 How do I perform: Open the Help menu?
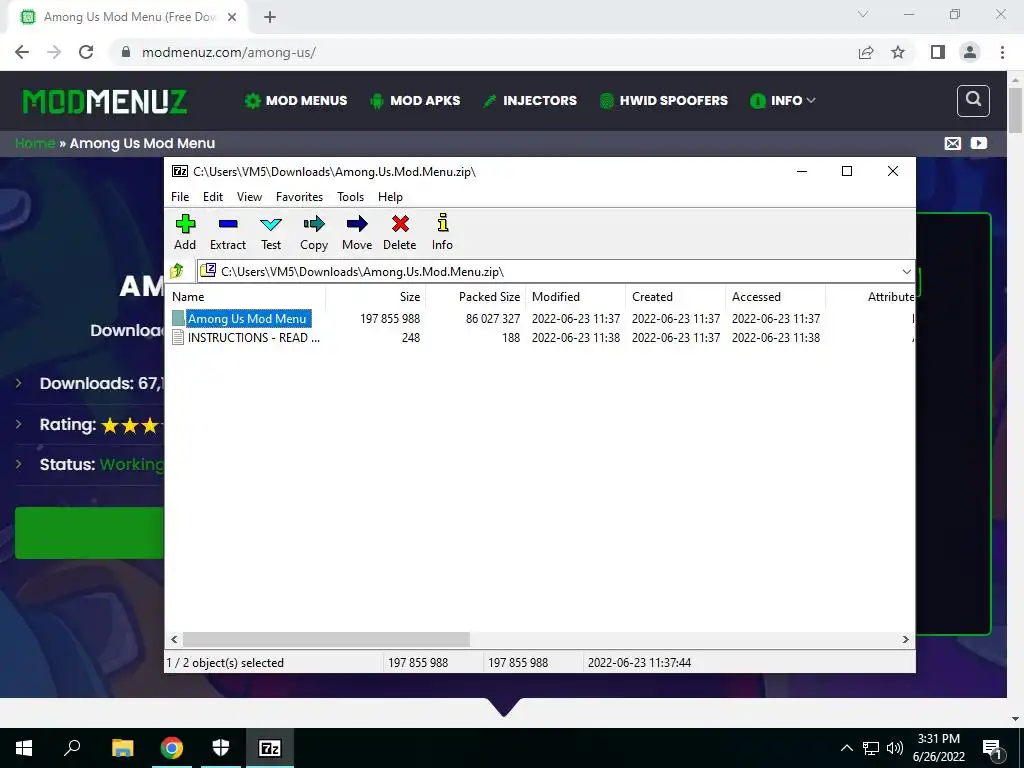tap(391, 197)
